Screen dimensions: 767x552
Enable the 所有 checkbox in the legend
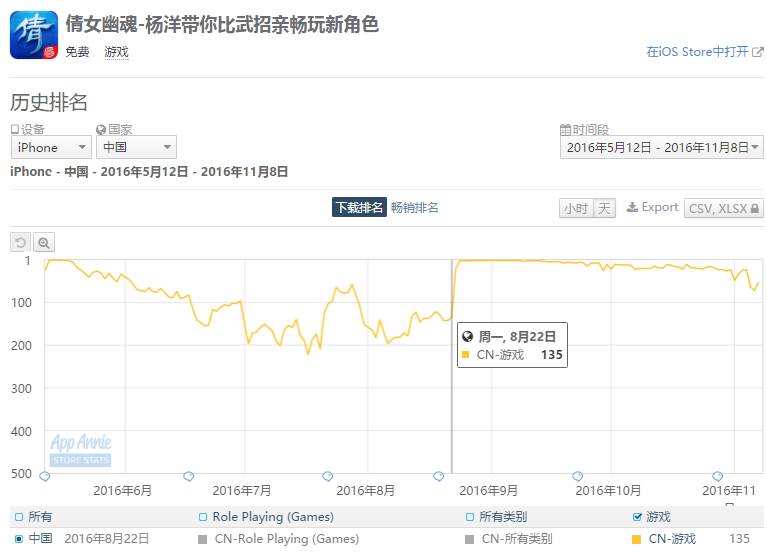[x=19, y=517]
